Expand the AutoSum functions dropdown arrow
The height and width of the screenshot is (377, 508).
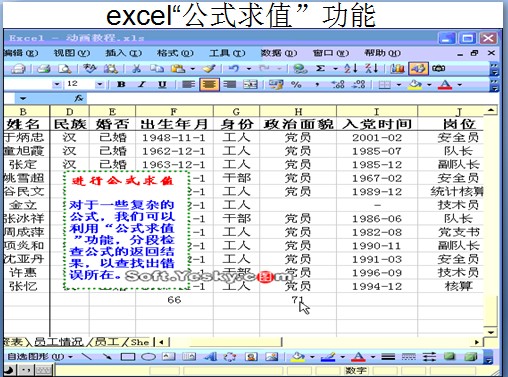click(x=335, y=69)
